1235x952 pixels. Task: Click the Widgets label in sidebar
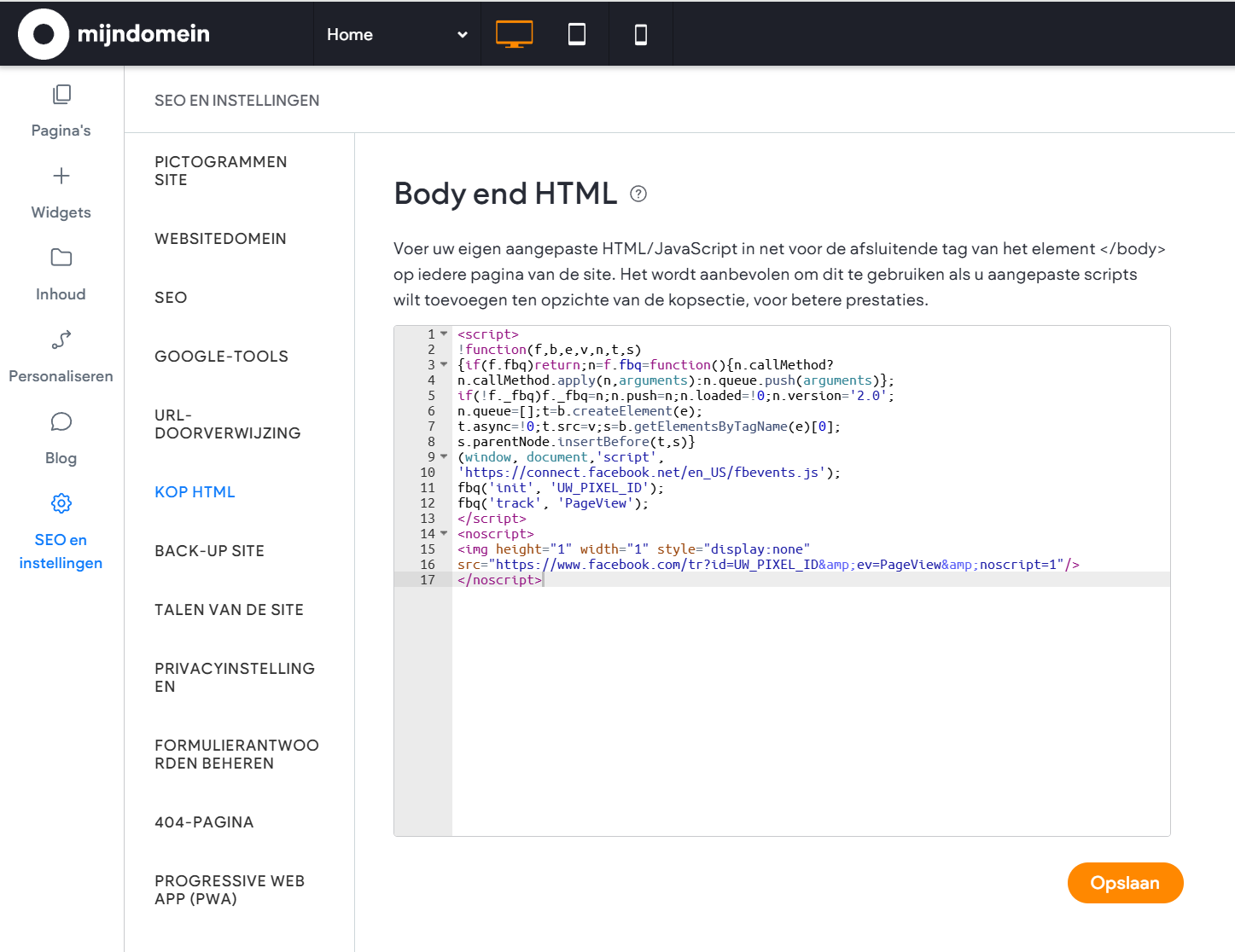coord(61,212)
